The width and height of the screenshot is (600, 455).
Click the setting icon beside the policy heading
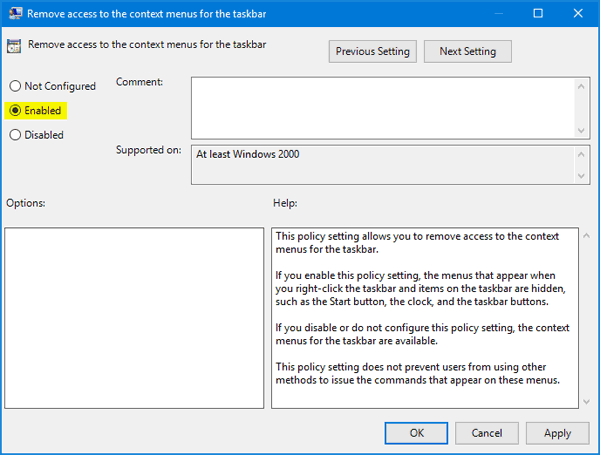pyautogui.click(x=15, y=46)
